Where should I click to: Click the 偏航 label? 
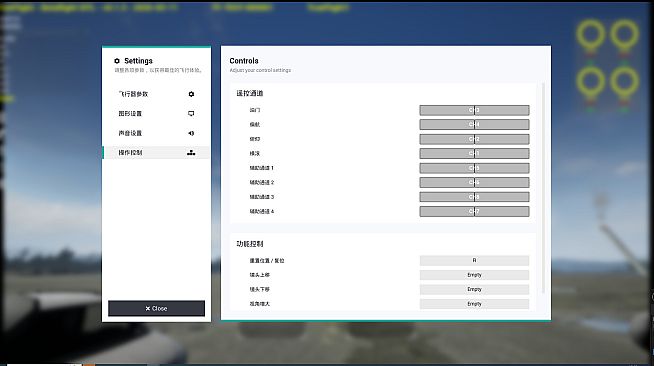[254, 125]
